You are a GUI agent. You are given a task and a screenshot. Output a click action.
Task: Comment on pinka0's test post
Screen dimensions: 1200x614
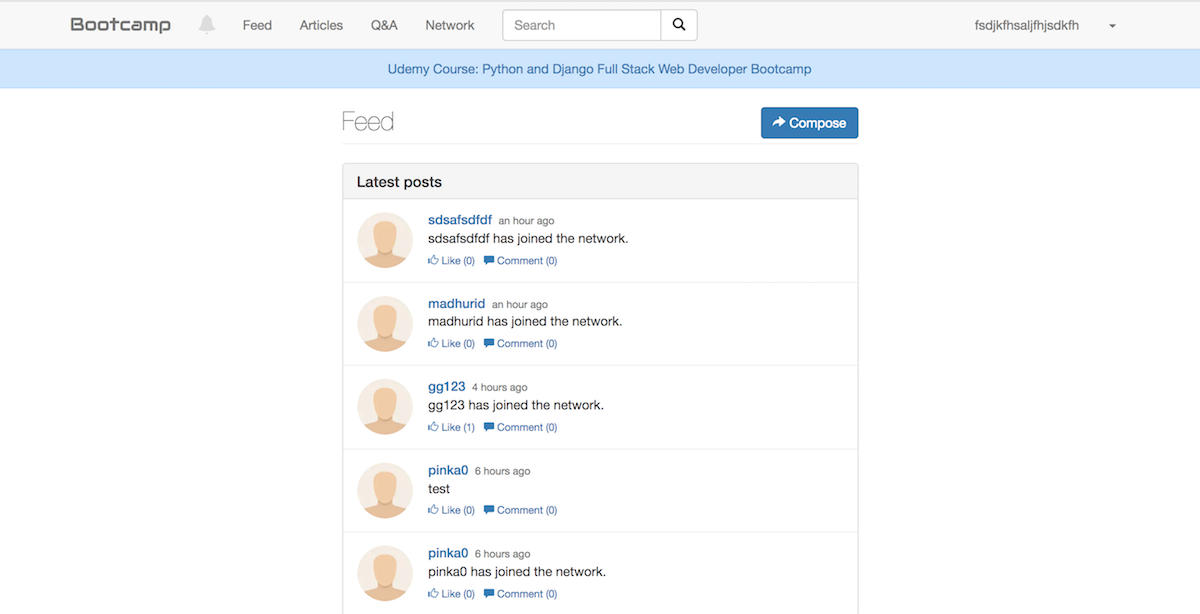point(520,510)
